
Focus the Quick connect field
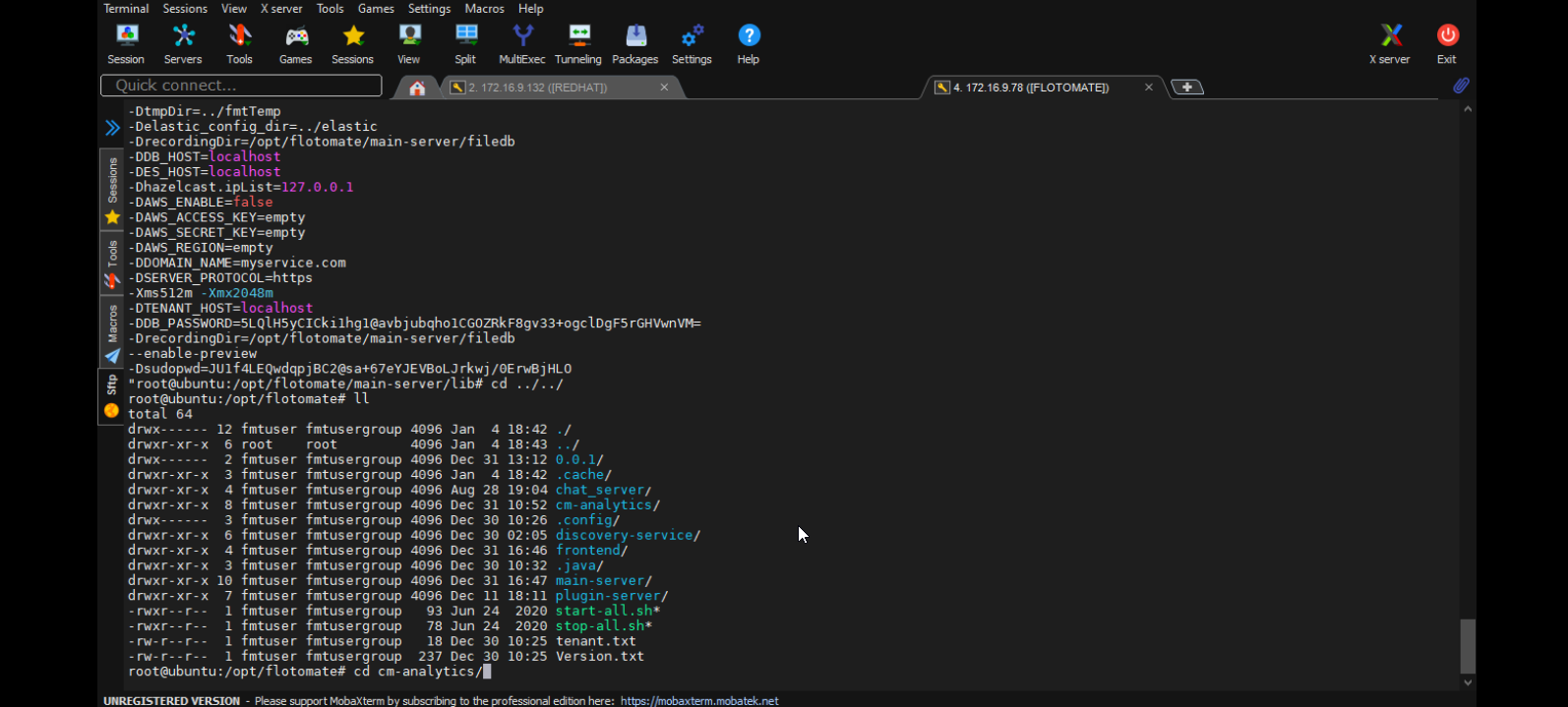(x=241, y=86)
